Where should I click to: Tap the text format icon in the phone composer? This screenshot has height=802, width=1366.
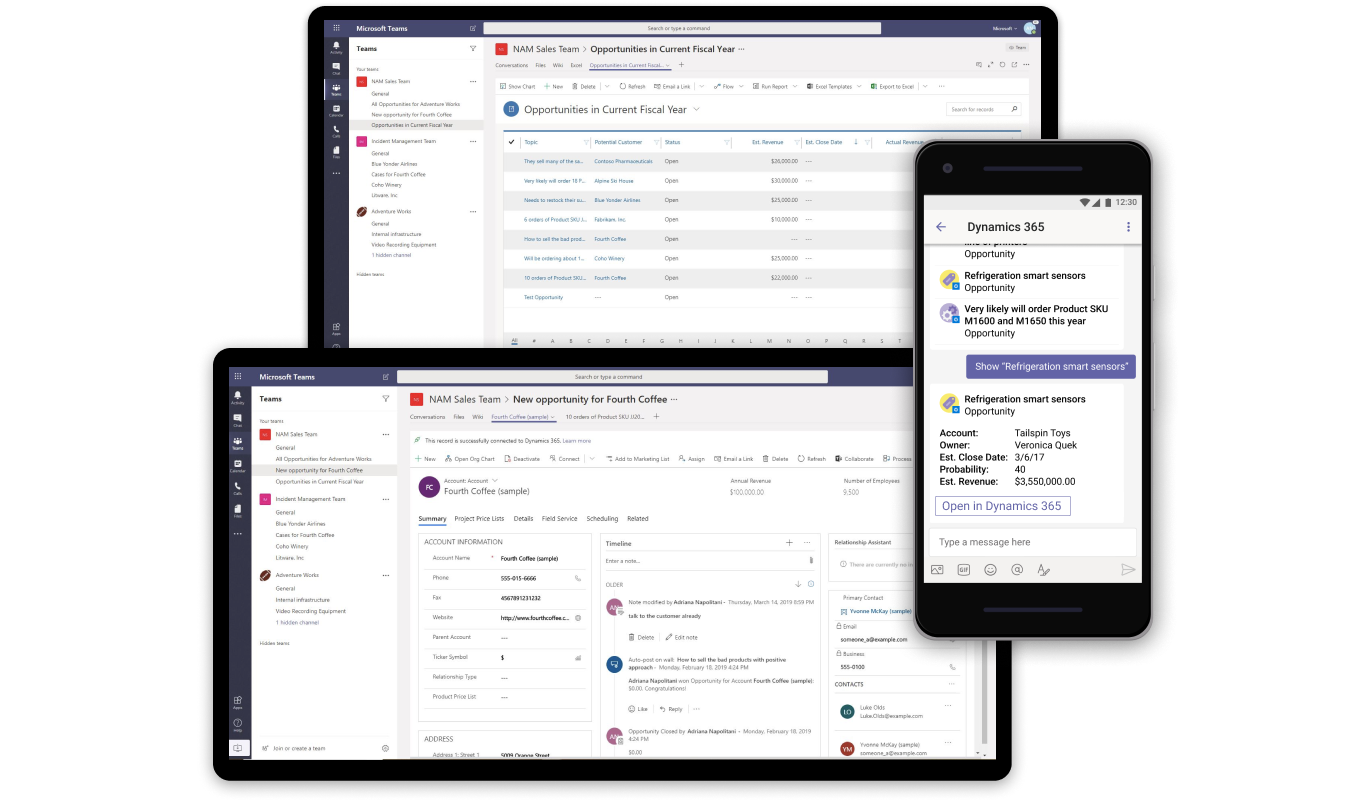point(1043,570)
